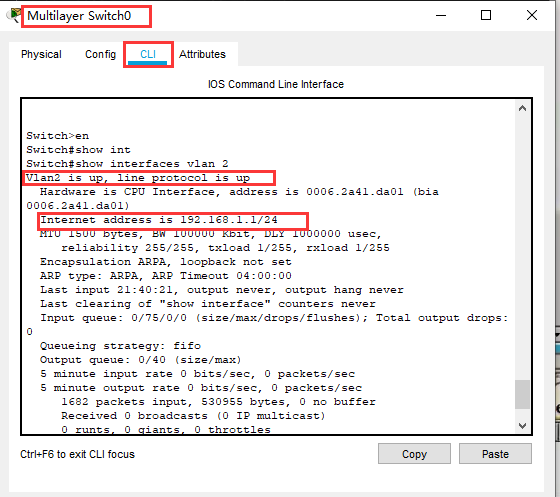Image resolution: width=560 pixels, height=497 pixels.
Task: Click the scrollbar track above thumb
Action: 522,246
